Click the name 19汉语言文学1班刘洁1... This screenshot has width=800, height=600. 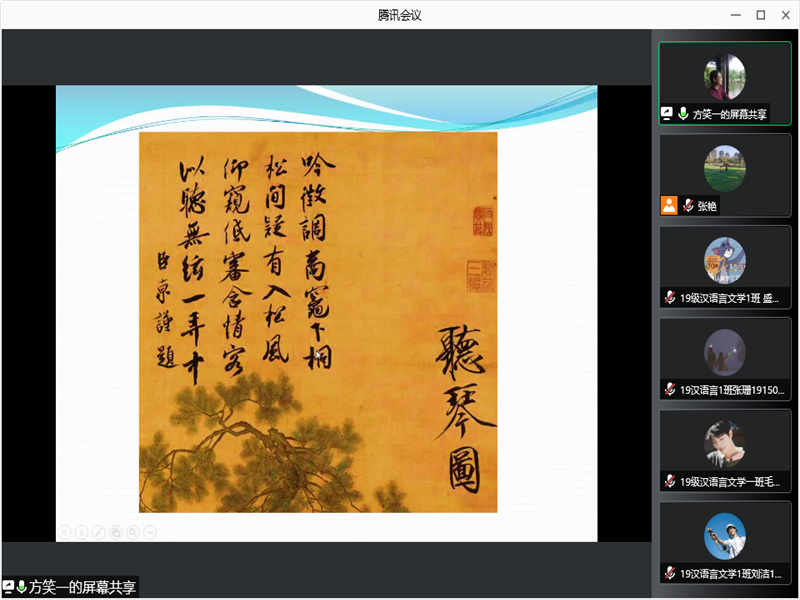click(730, 573)
